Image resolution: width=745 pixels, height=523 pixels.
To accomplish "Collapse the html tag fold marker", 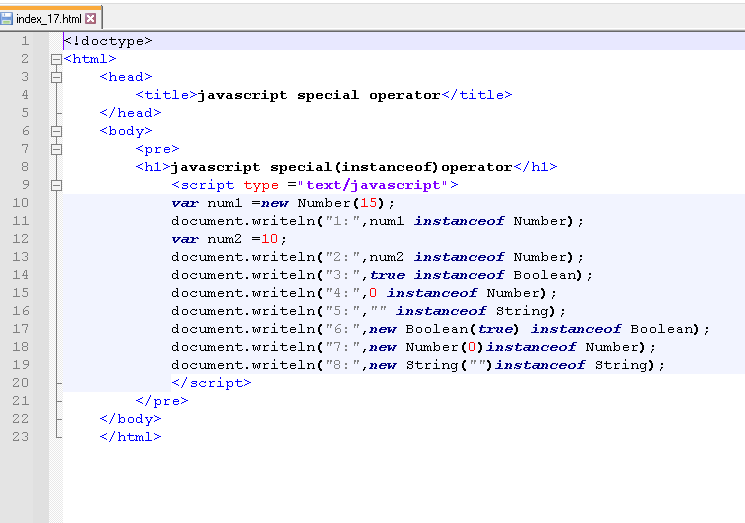I will coord(56,59).
